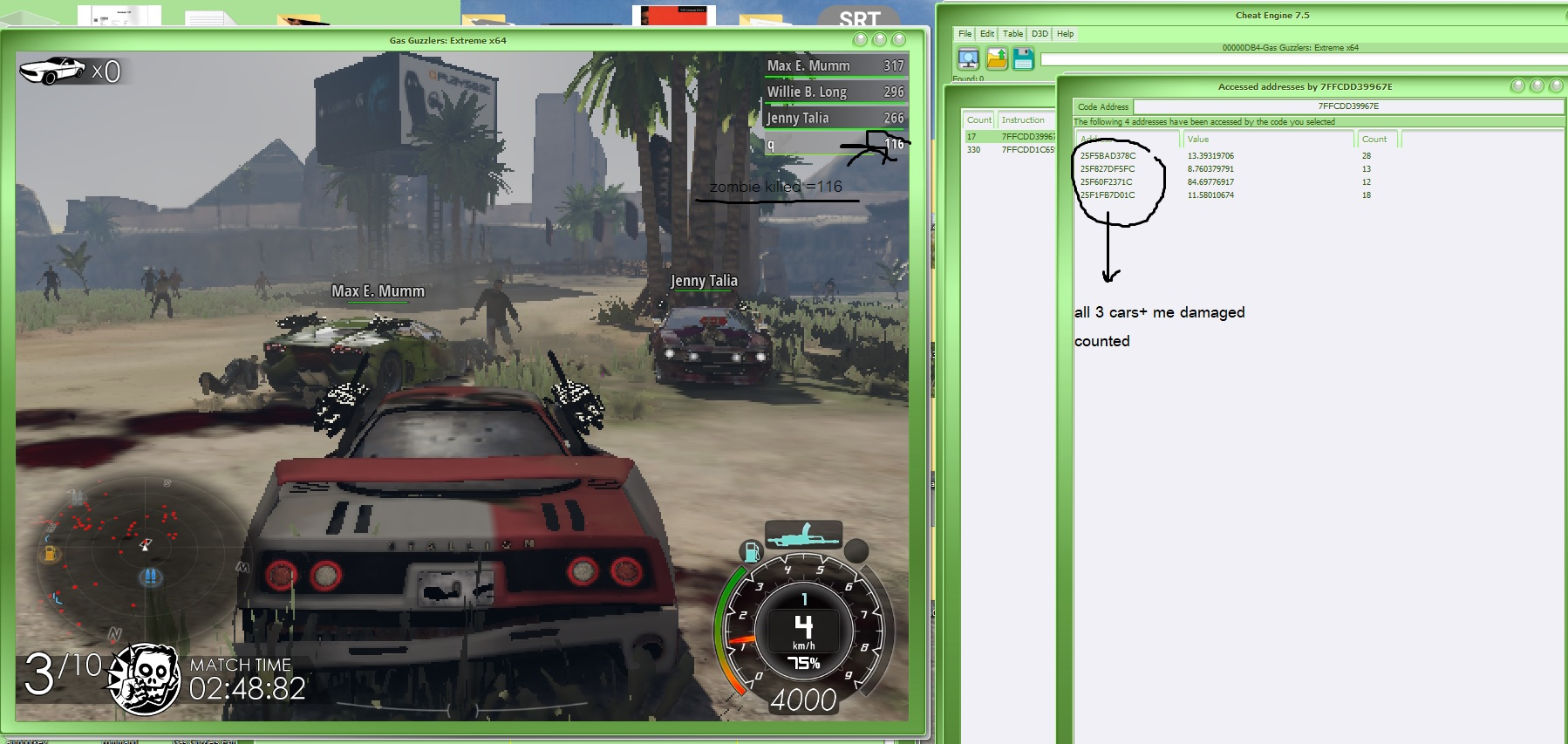This screenshot has width=1568, height=744.
Task: Click the fuel pump icon by speedometer
Action: click(x=750, y=551)
